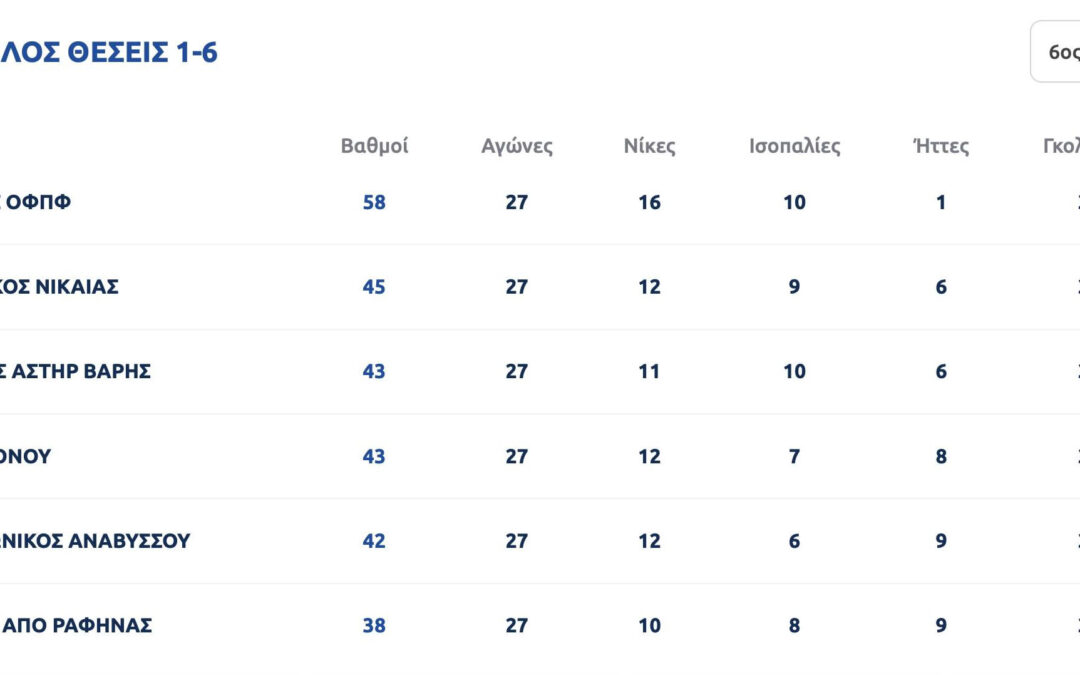
Task: Click the 16 wins cell
Action: [x=649, y=202]
